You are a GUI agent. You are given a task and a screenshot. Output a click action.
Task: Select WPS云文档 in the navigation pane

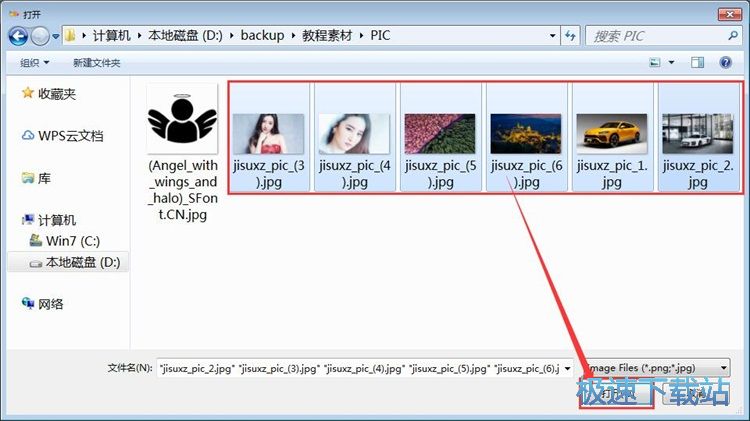tap(70, 136)
